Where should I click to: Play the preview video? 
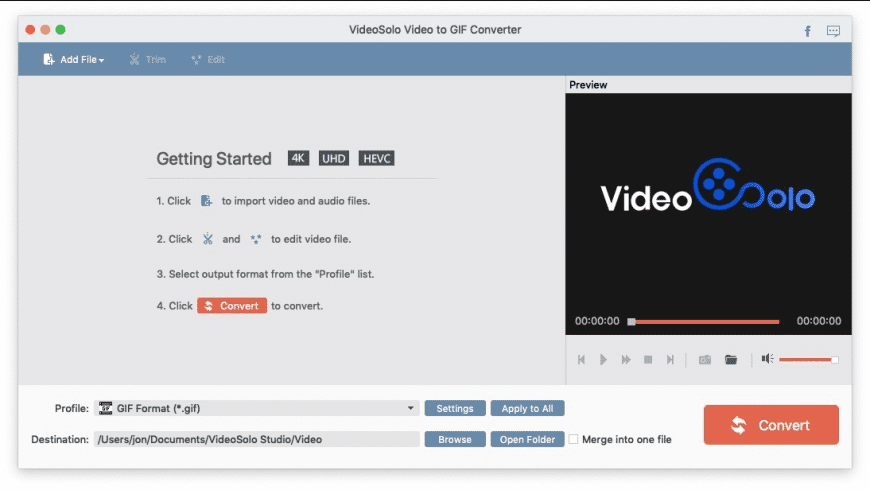(603, 360)
